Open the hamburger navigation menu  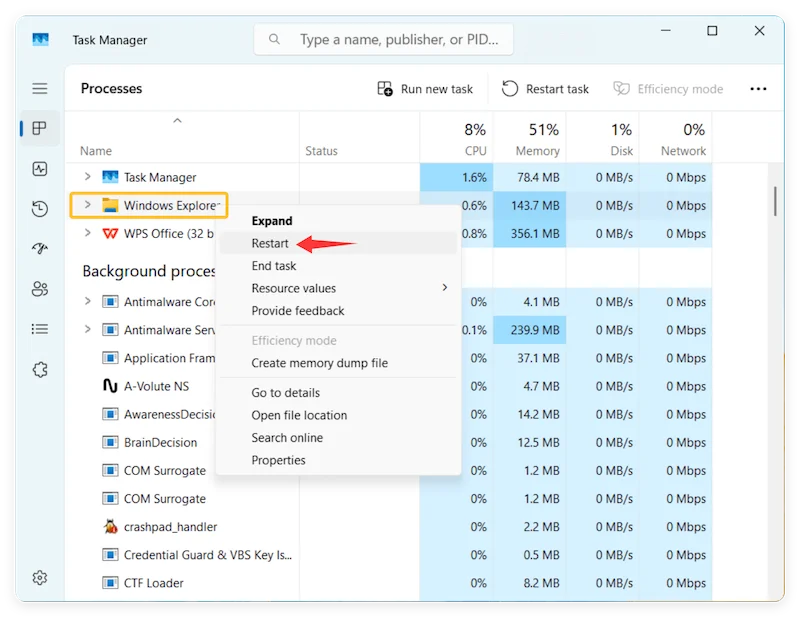(40, 88)
